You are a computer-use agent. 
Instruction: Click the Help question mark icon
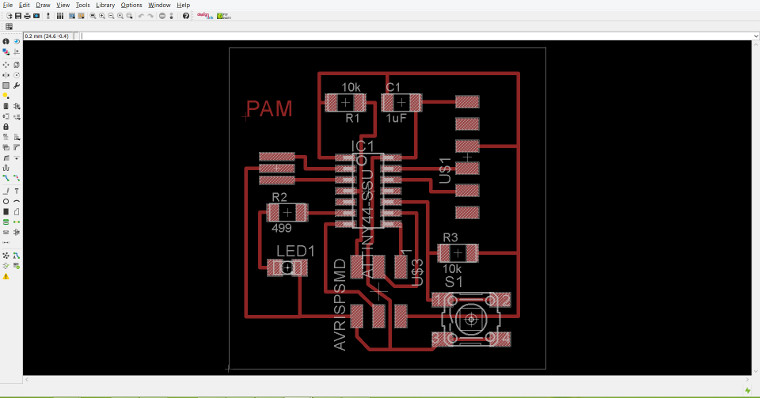pos(186,16)
